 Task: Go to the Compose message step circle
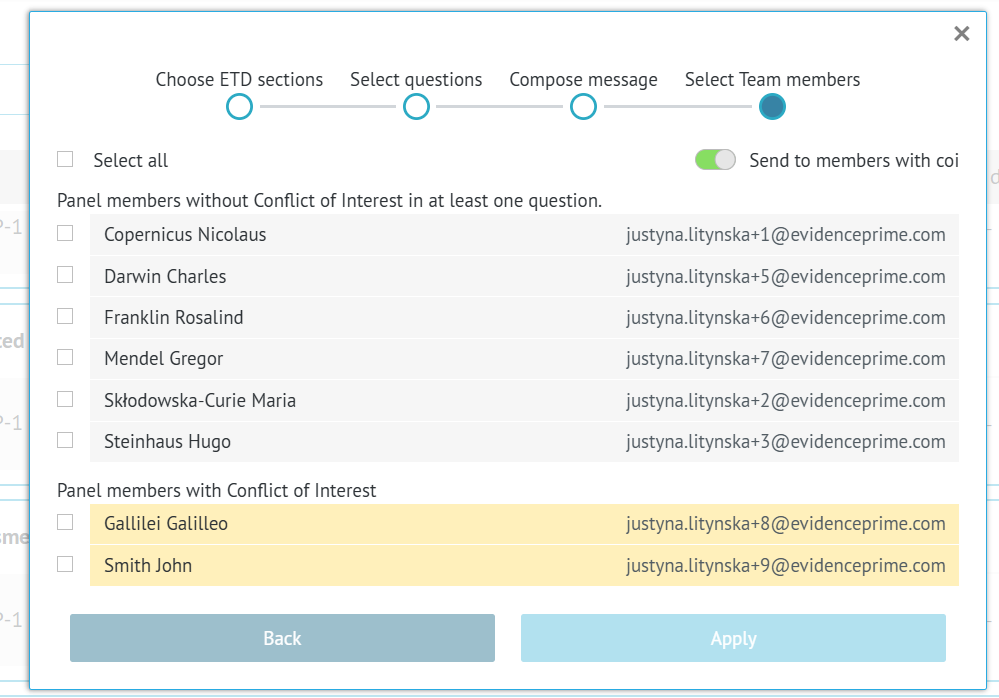click(x=583, y=107)
